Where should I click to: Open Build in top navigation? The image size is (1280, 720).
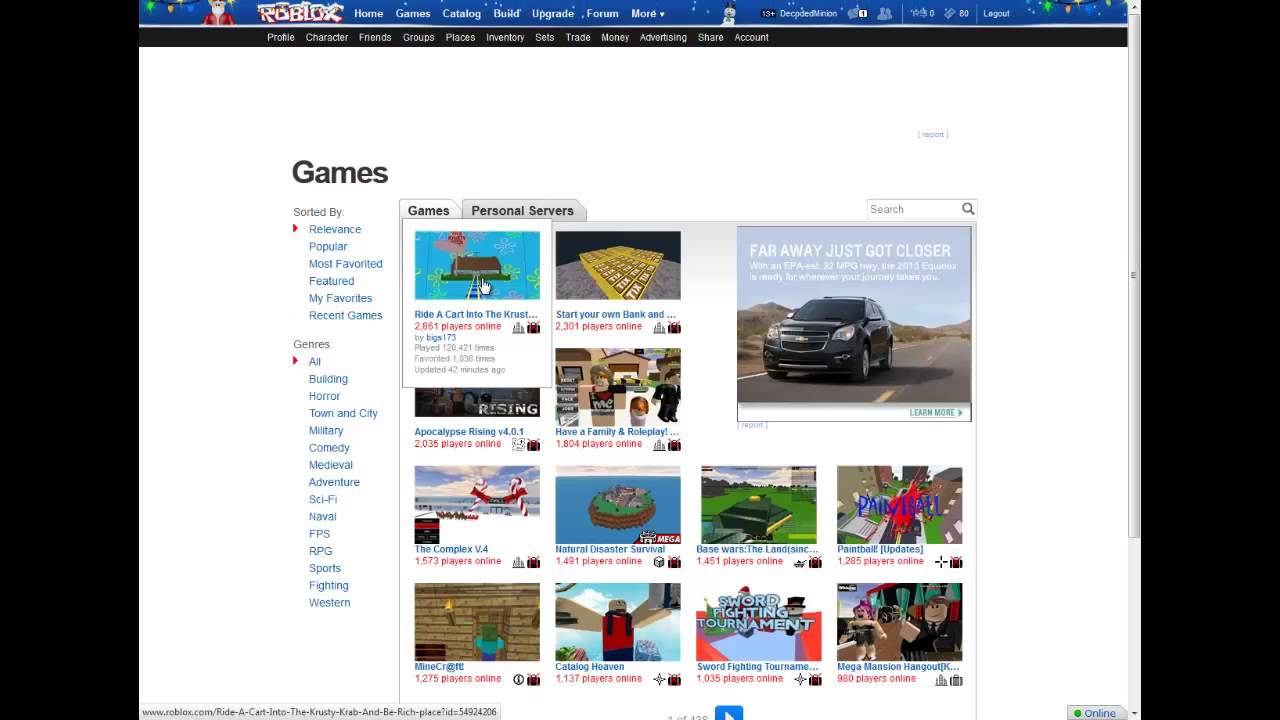506,13
